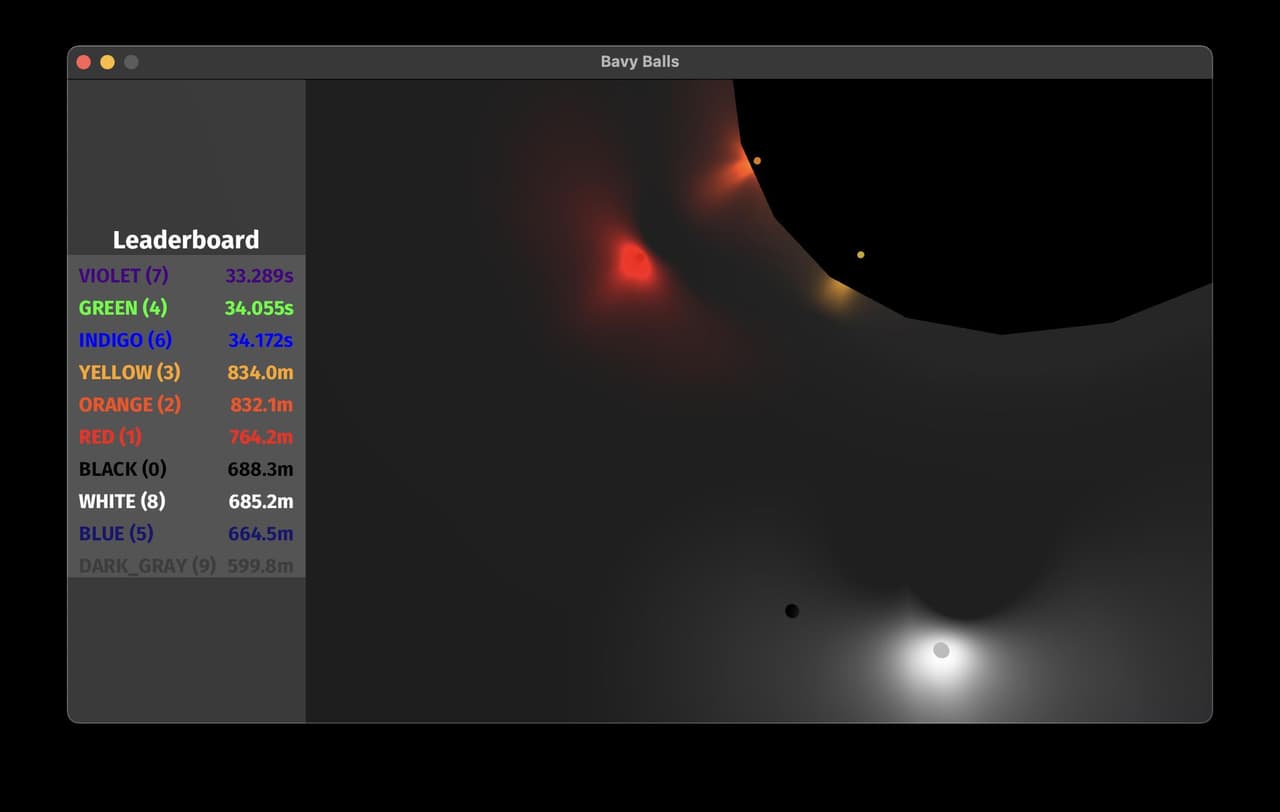Click the 832.1m distance value

point(261,404)
